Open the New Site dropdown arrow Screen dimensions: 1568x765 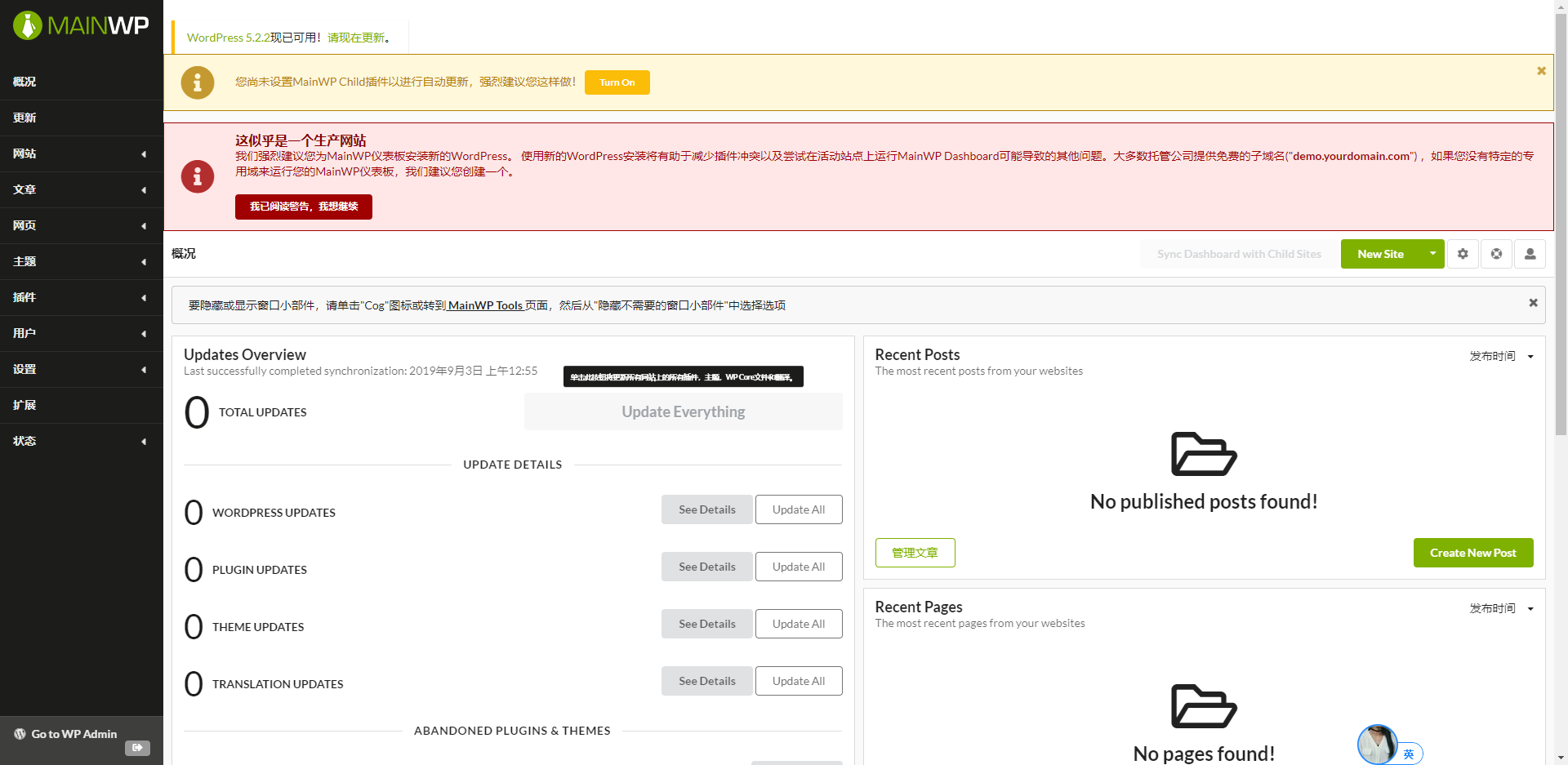click(x=1432, y=254)
